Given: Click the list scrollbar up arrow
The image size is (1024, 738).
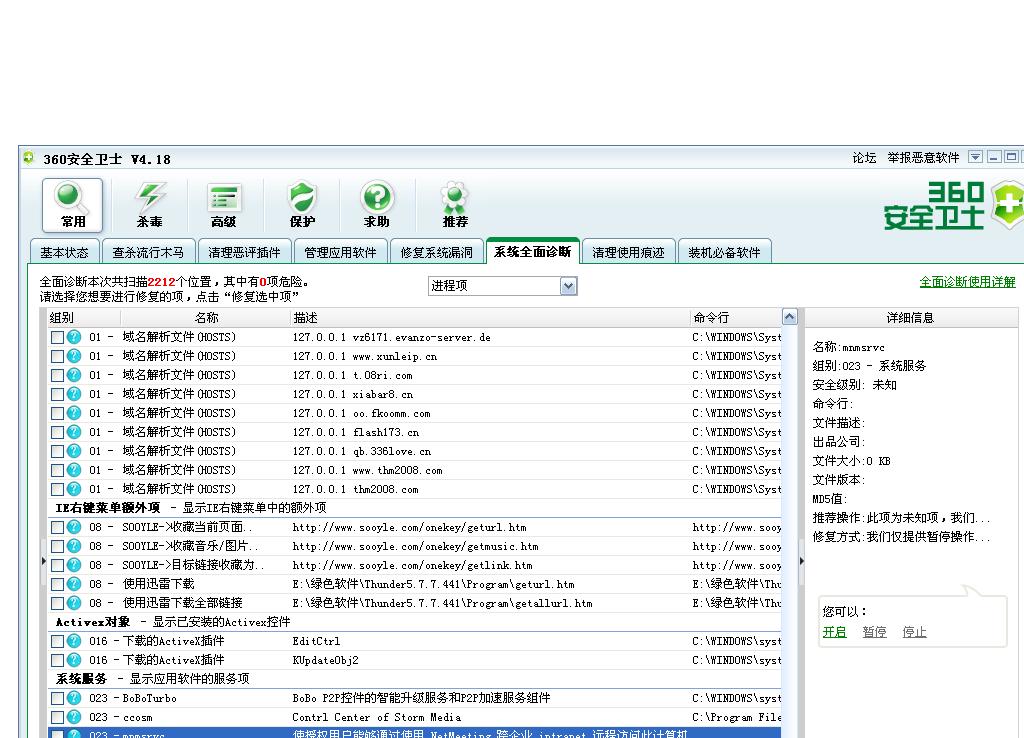Looking at the screenshot, I should point(790,317).
